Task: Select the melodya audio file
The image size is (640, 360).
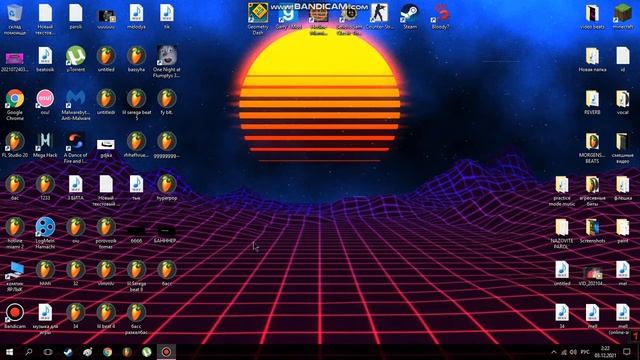Action: tap(136, 16)
